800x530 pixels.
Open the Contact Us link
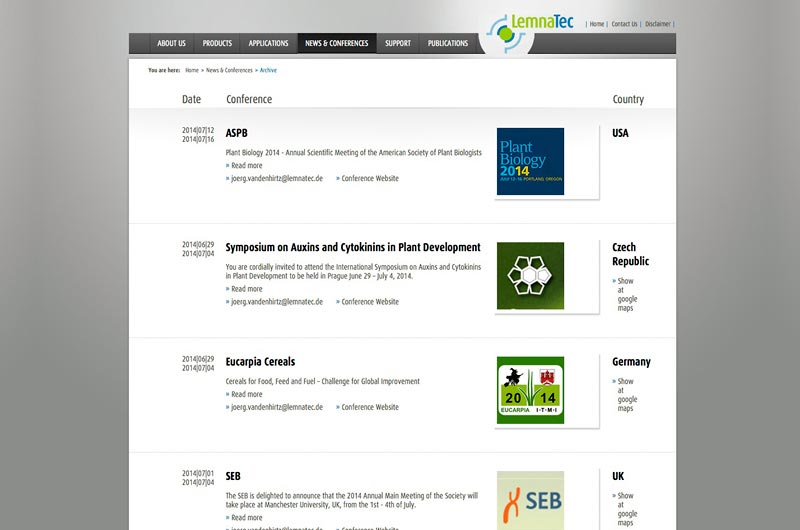coord(624,24)
